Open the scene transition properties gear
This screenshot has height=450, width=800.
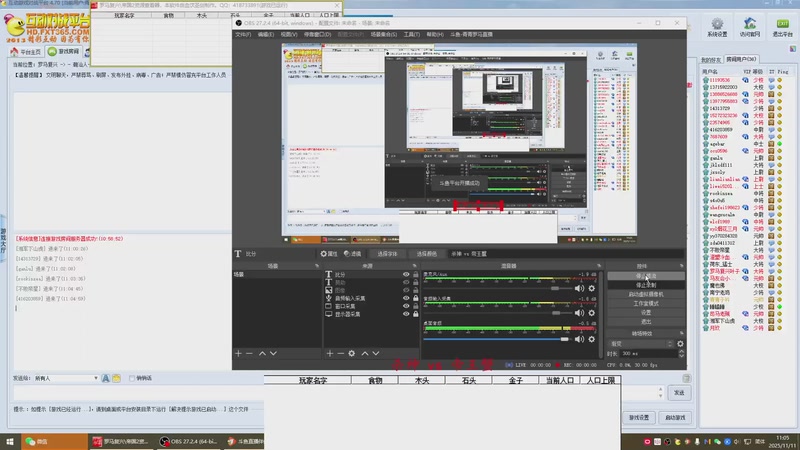[680, 344]
